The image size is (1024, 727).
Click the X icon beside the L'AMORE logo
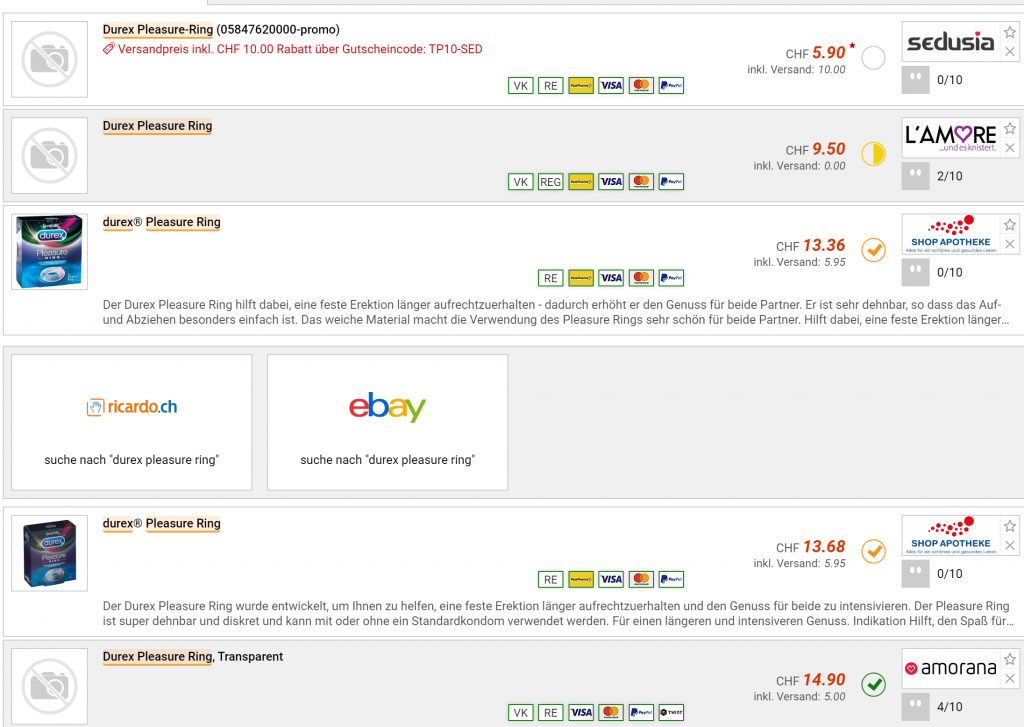1010,148
